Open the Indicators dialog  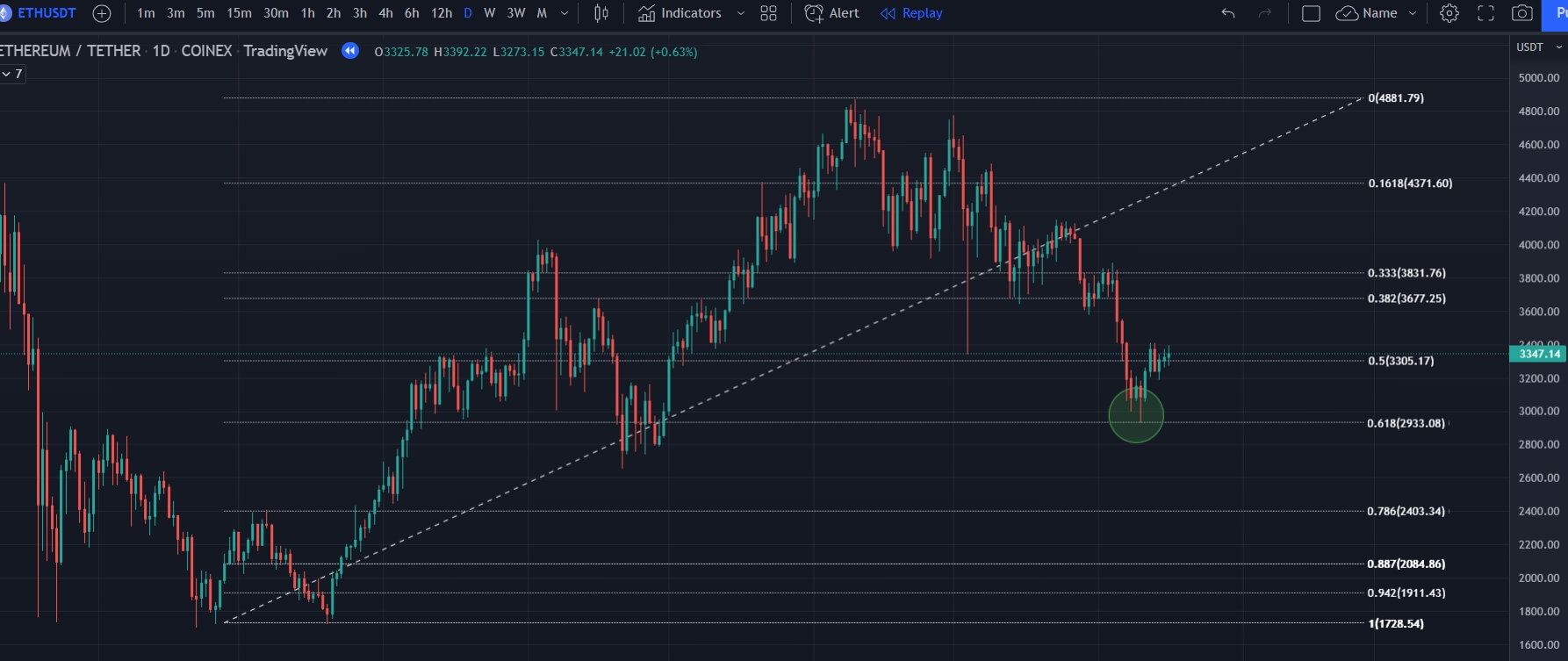[x=680, y=13]
